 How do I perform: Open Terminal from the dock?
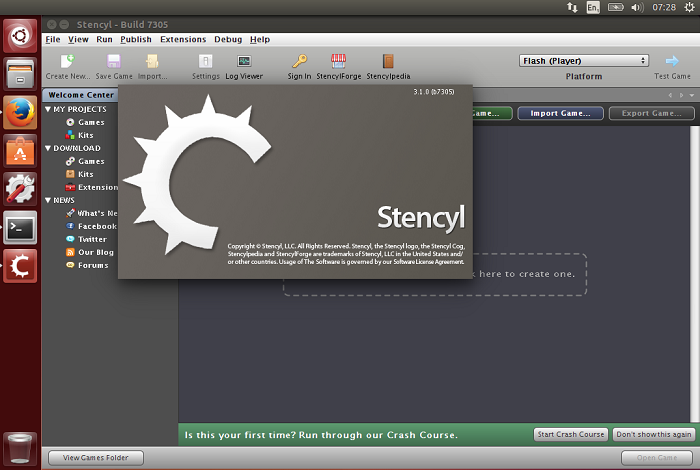[x=20, y=228]
